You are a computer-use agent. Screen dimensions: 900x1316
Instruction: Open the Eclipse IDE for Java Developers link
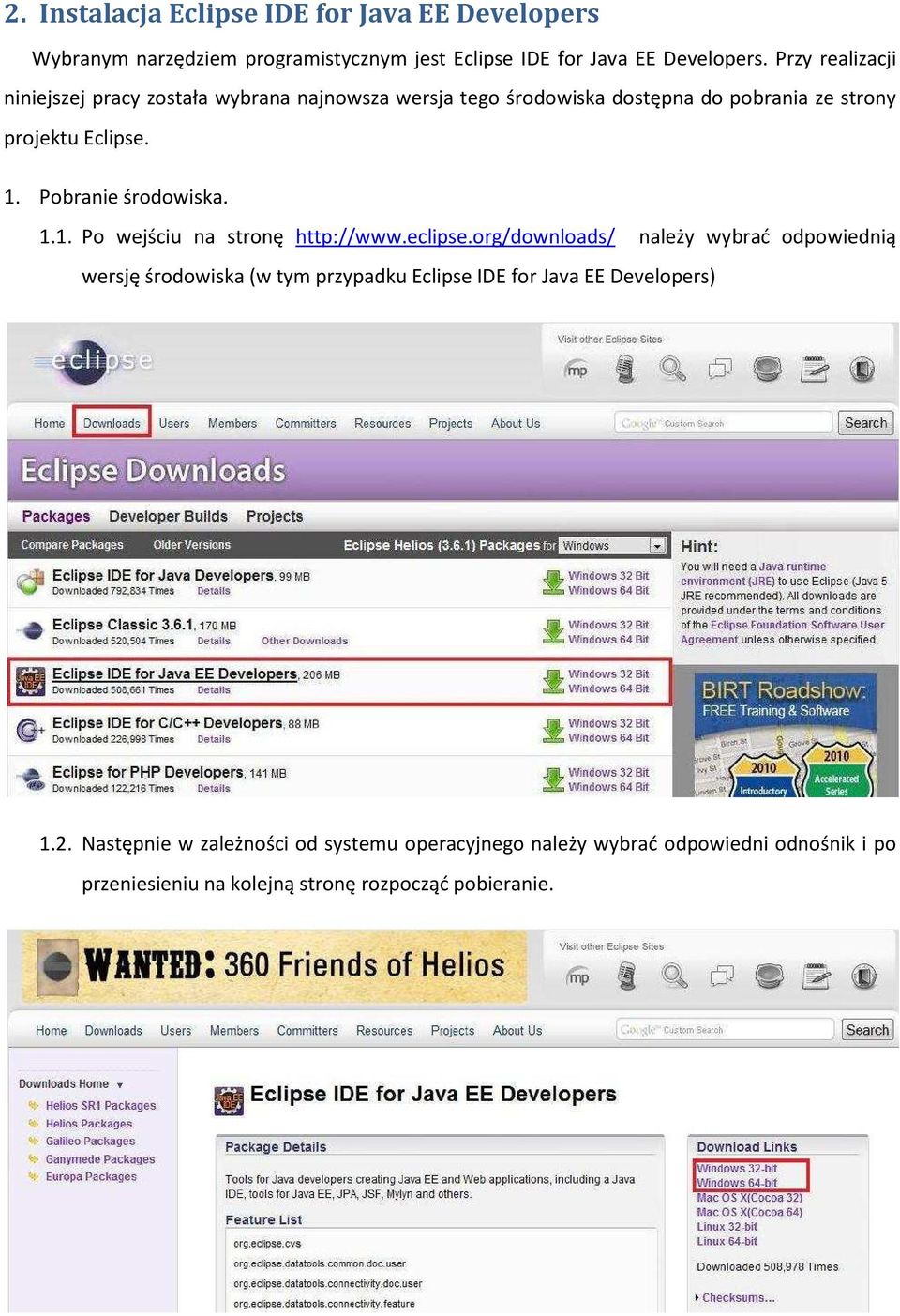point(163,575)
